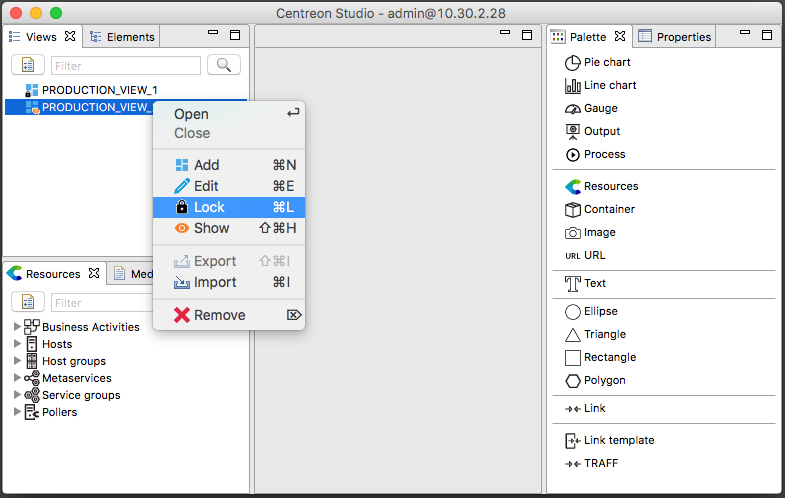The image size is (785, 498).
Task: Click the Host groups label
Action: [x=74, y=361]
